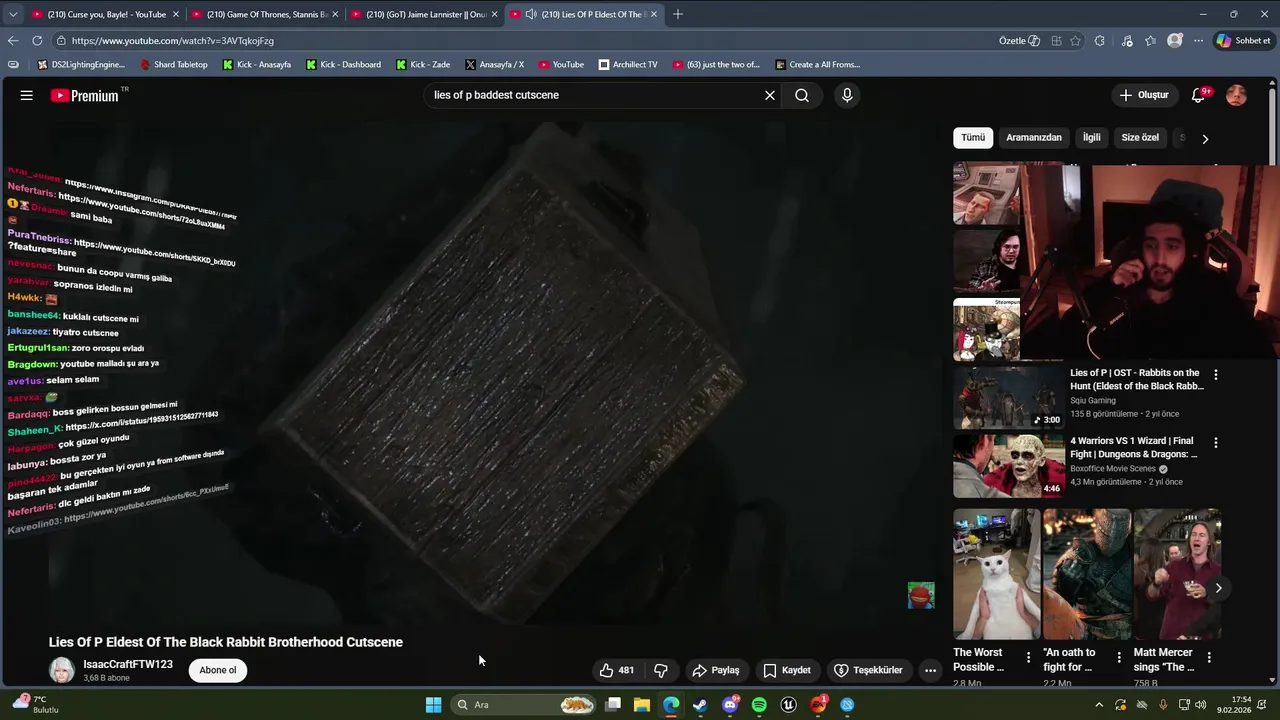1280x720 pixels.
Task: Open the YouTube hamburger guide menu
Action: point(26,95)
